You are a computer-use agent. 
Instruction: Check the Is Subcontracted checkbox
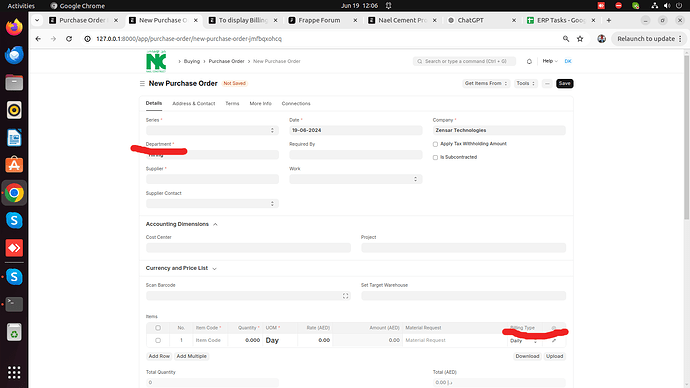435,157
